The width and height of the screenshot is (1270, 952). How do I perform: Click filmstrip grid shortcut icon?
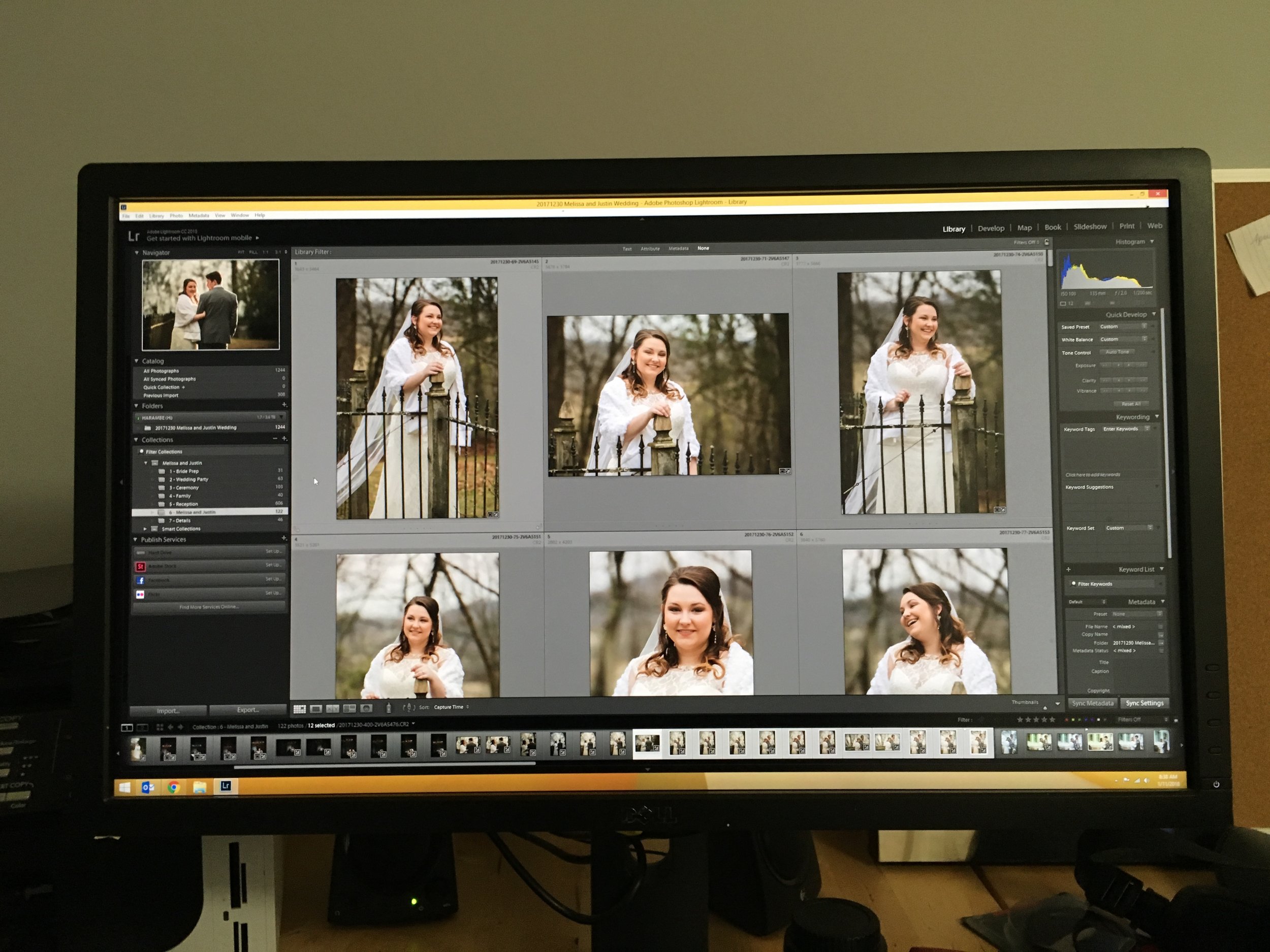coord(160,727)
